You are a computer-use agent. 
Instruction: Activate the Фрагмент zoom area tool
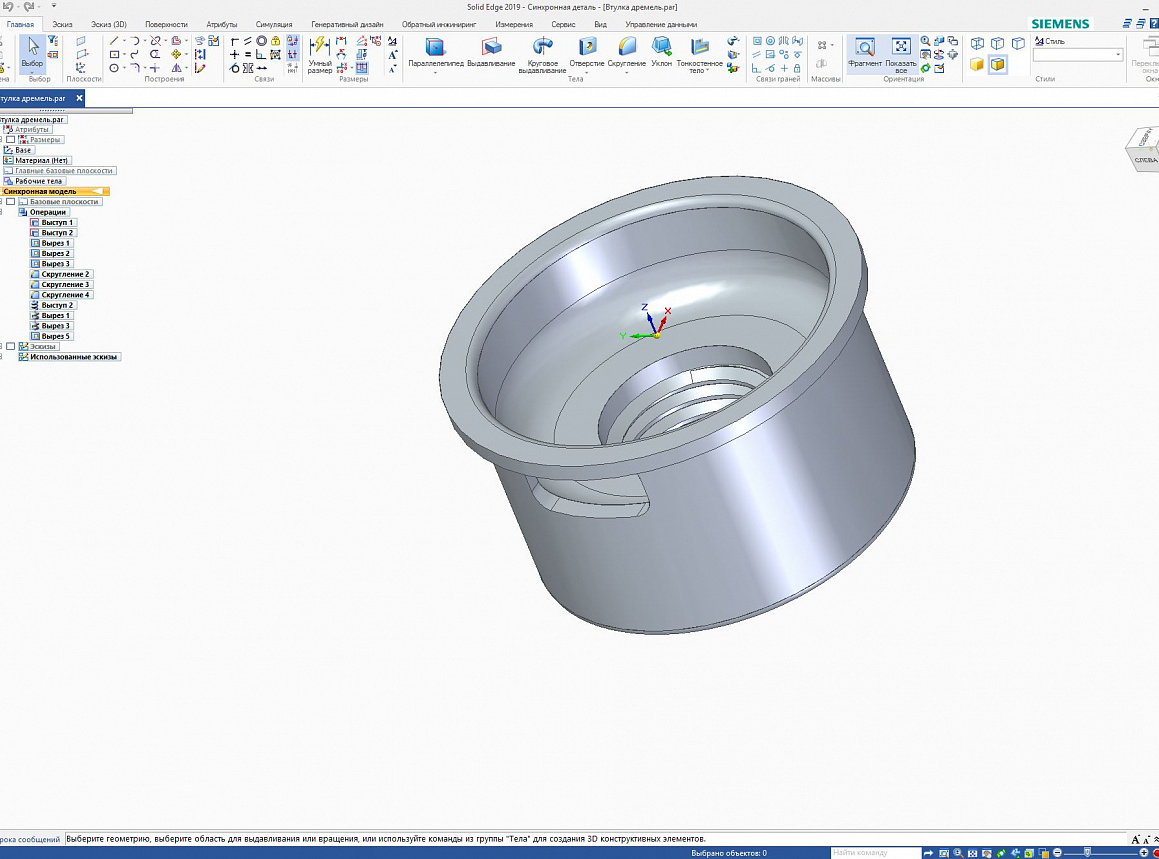click(x=864, y=48)
